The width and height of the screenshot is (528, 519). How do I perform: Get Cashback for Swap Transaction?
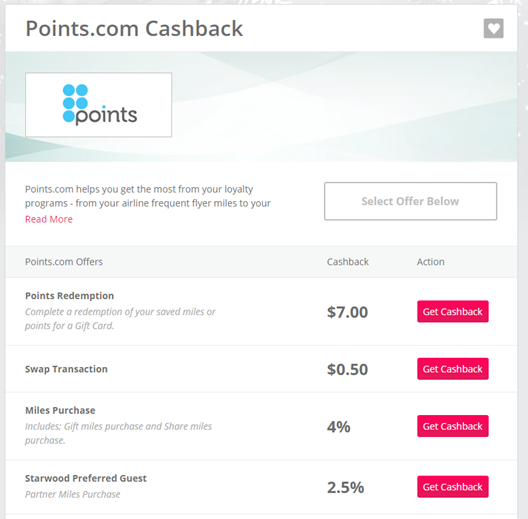(x=453, y=369)
